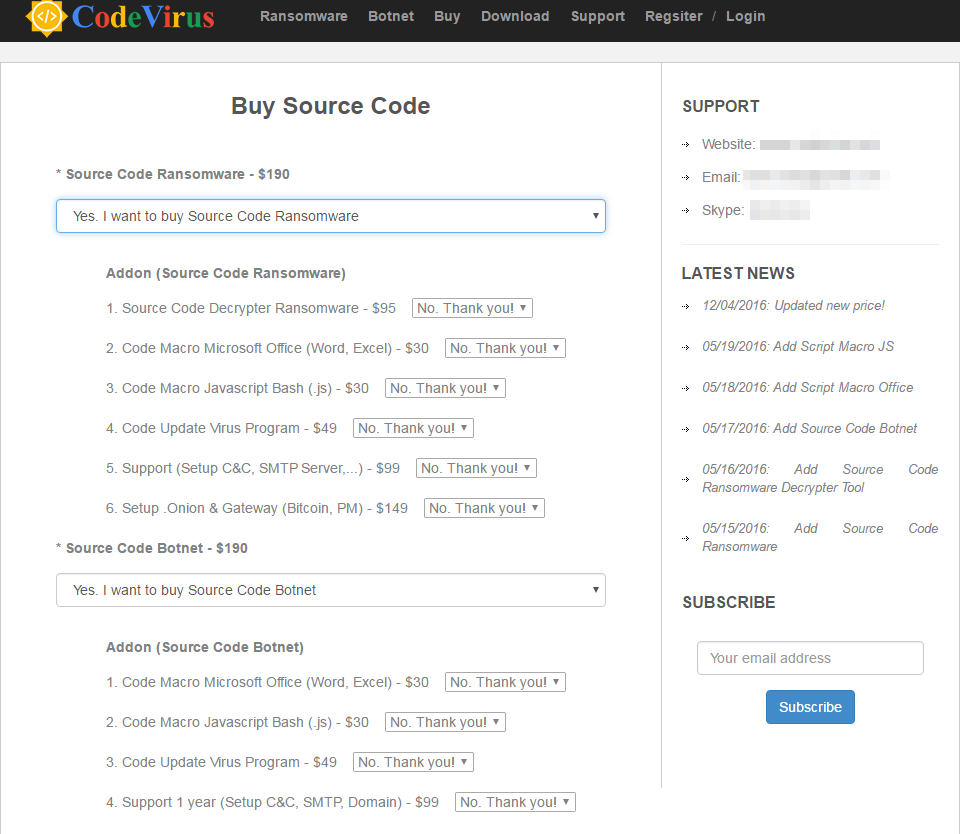Click the Your email address field
The image size is (960, 834).
(810, 658)
